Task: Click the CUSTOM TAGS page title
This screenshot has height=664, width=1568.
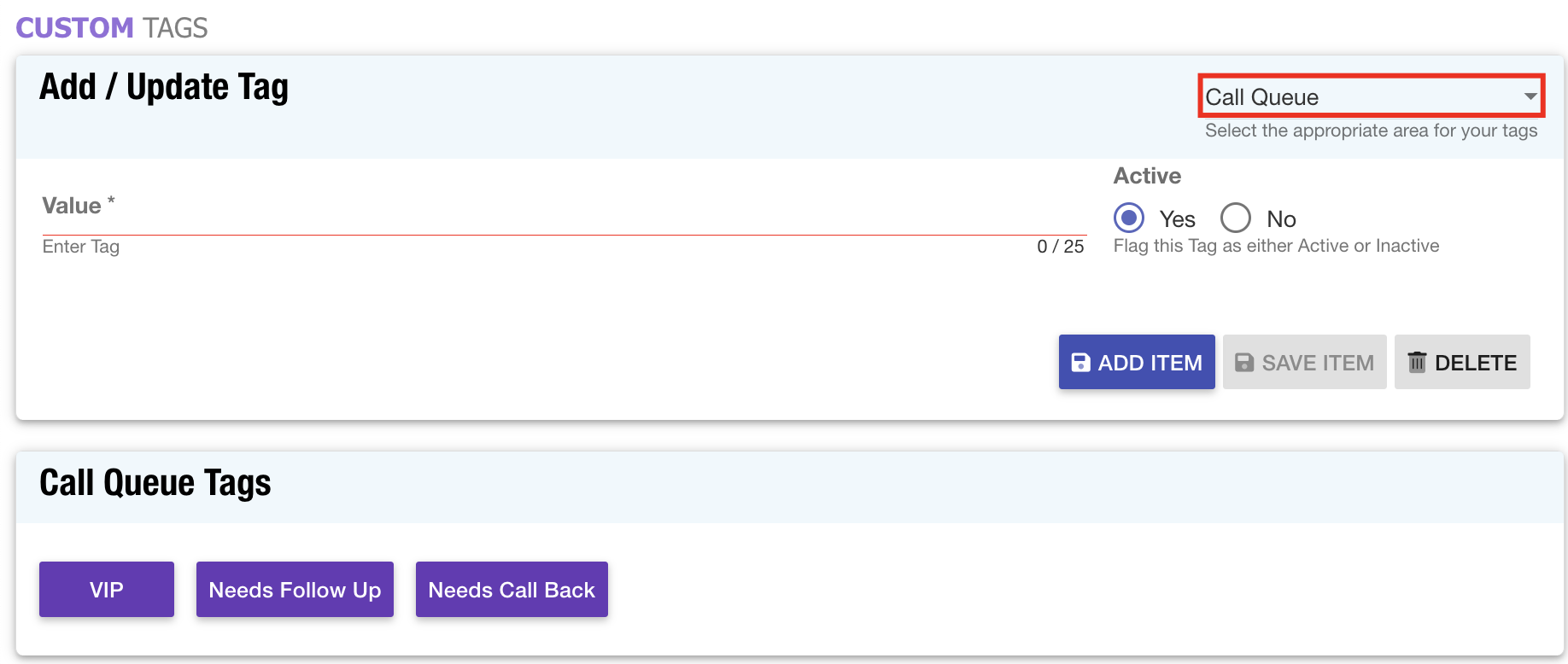Action: pyautogui.click(x=112, y=28)
